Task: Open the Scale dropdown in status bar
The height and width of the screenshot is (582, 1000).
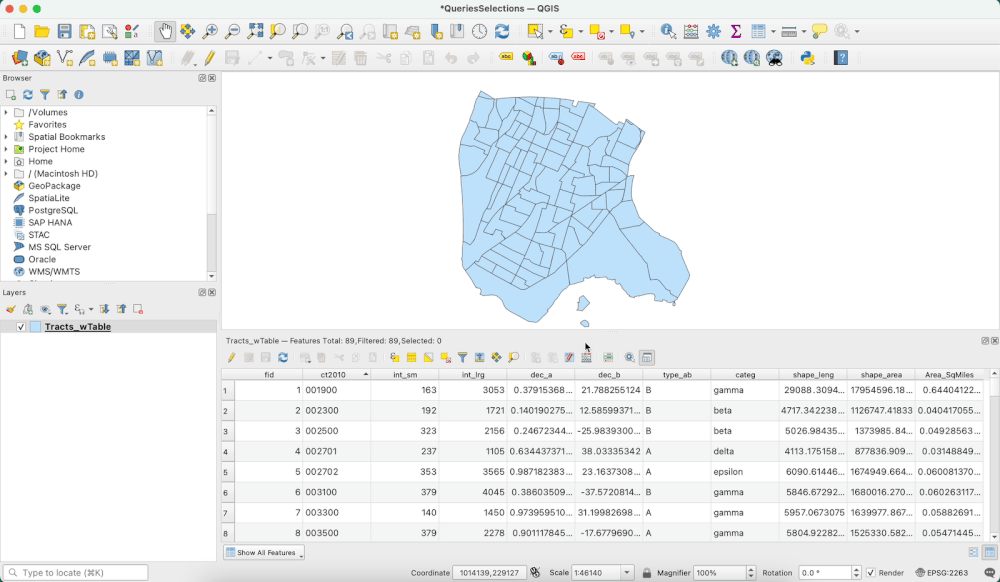Action: point(627,572)
